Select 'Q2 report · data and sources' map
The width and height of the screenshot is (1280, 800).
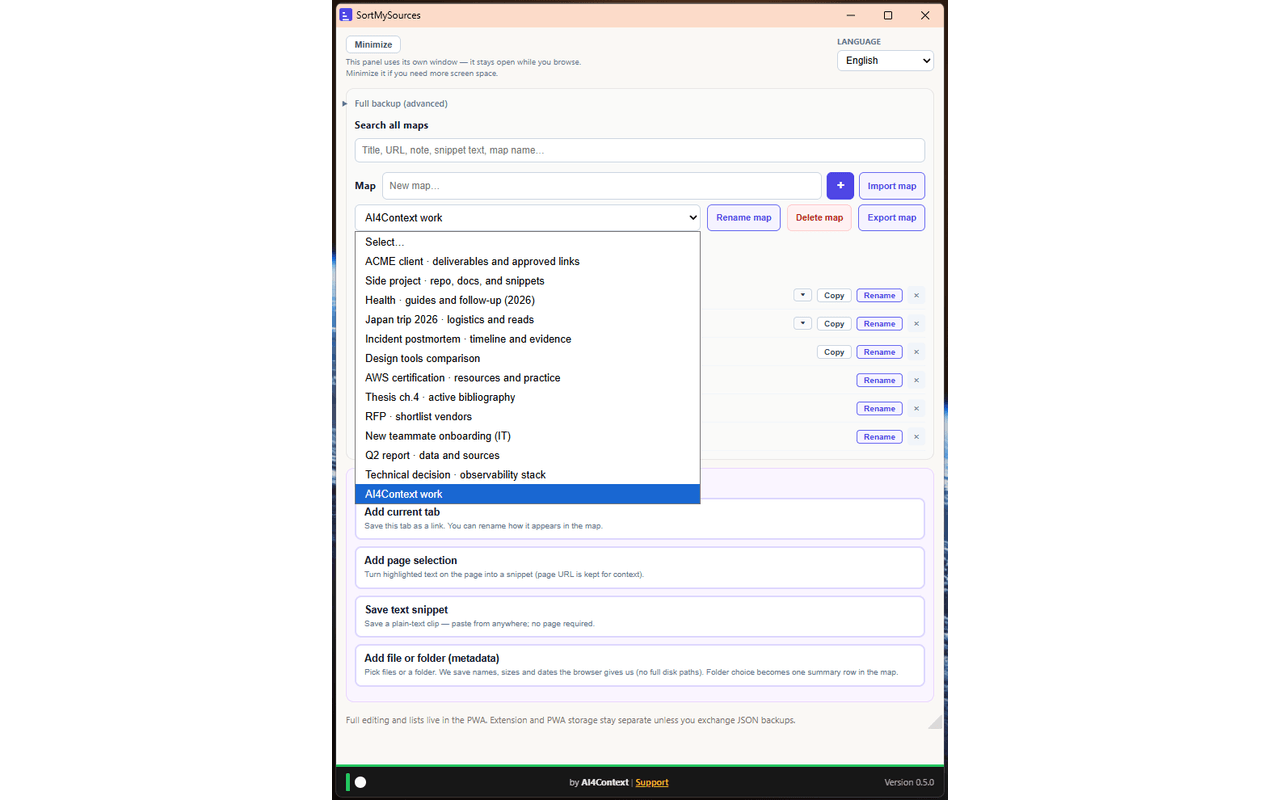527,456
